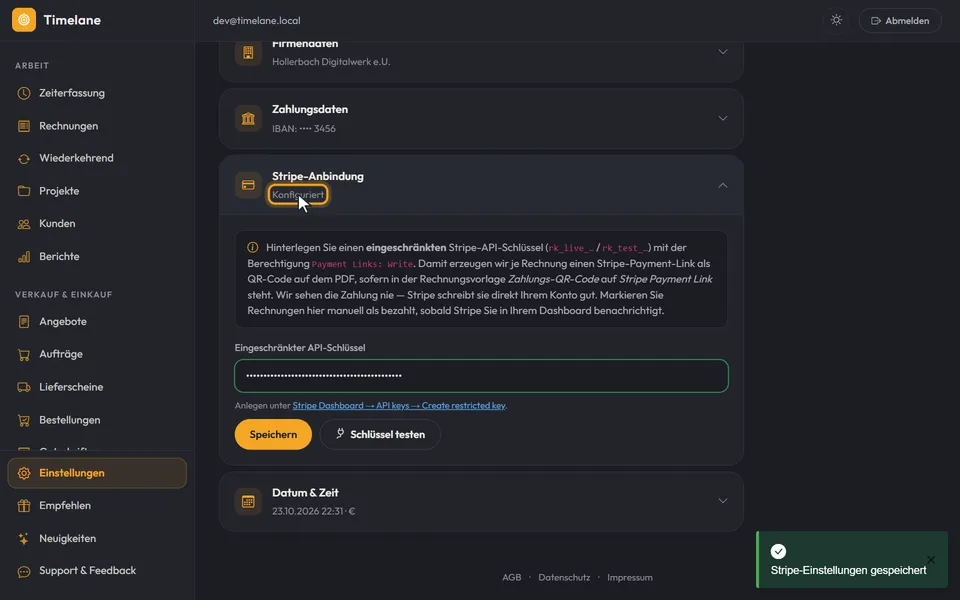Image resolution: width=960 pixels, height=600 pixels.
Task: Click the Timelane logo icon
Action: pos(24,20)
